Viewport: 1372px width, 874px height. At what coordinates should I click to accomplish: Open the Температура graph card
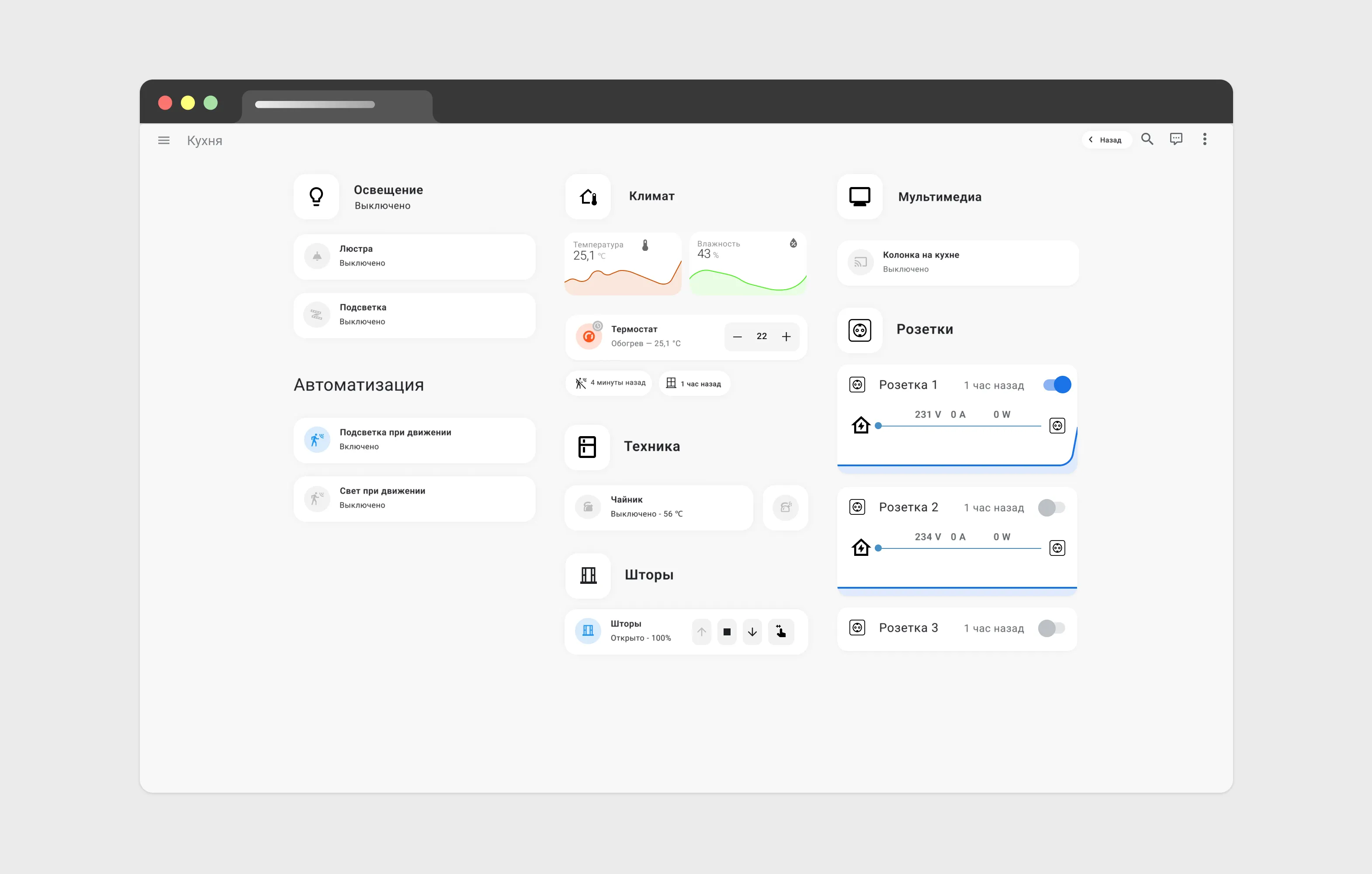coord(624,264)
